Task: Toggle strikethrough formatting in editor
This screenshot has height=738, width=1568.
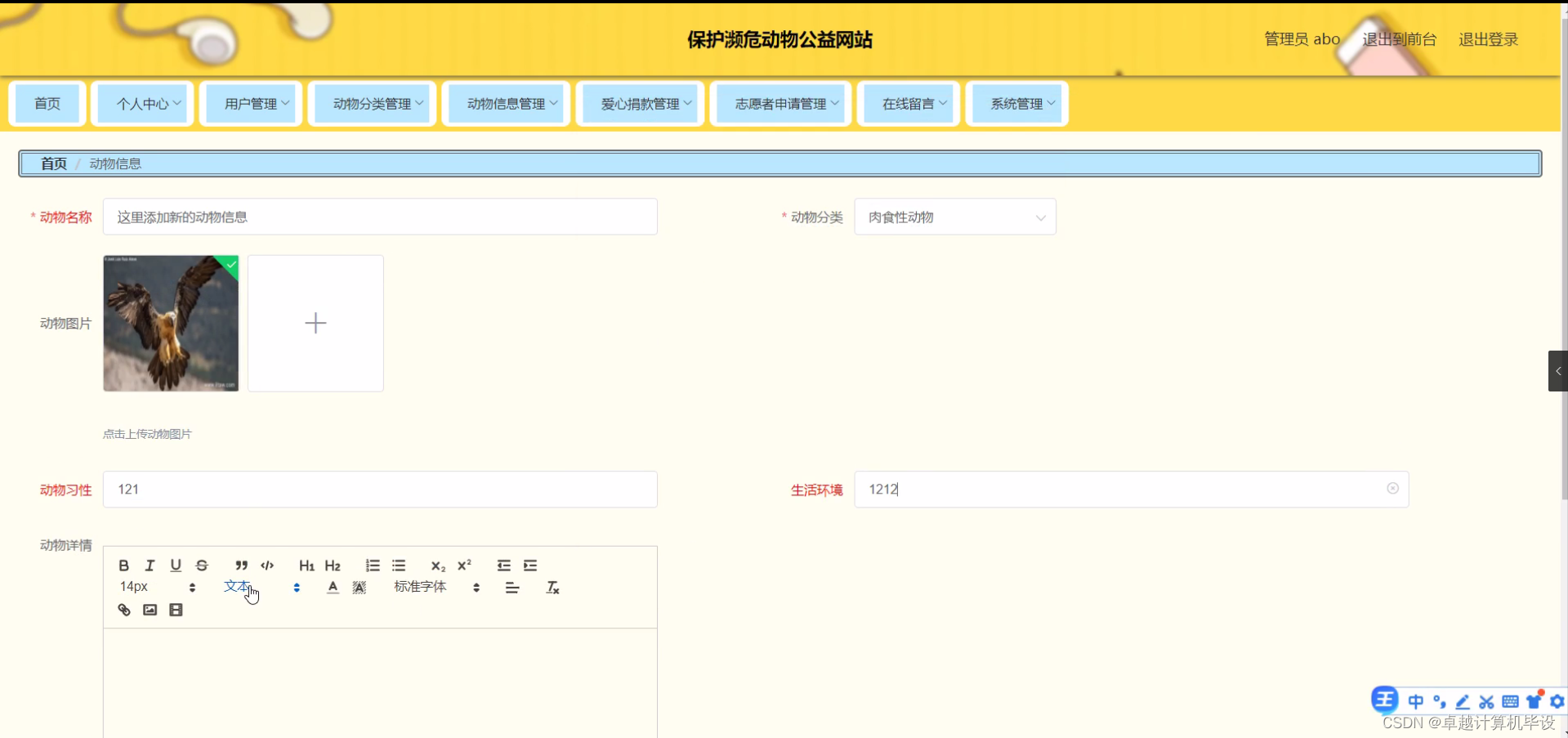Action: 202,566
